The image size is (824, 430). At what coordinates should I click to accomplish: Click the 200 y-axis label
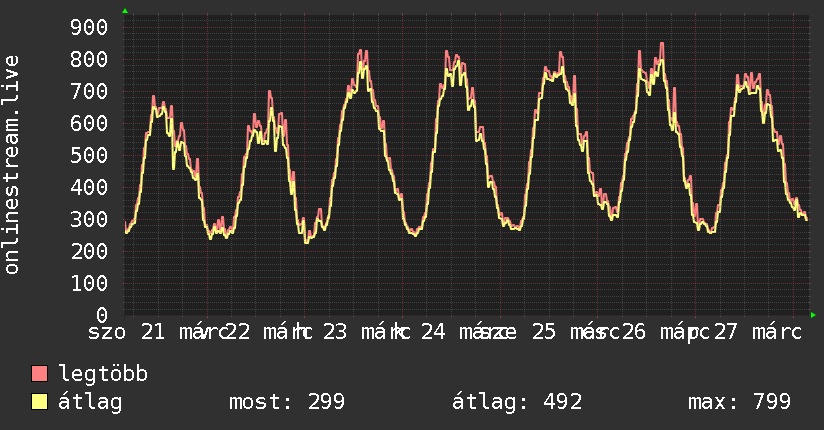tap(89, 251)
